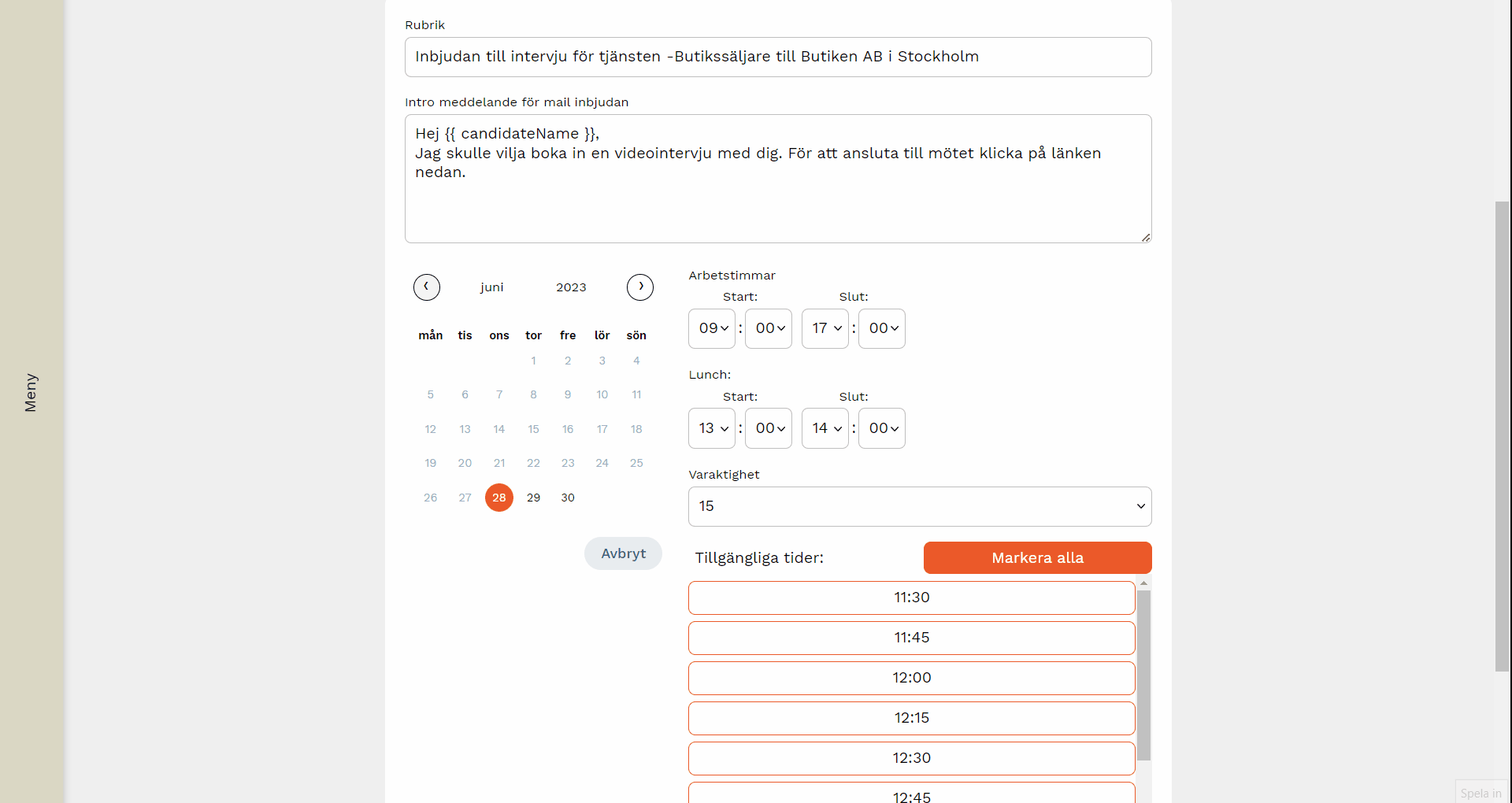Click the available times list scrollbar

pos(1143,675)
